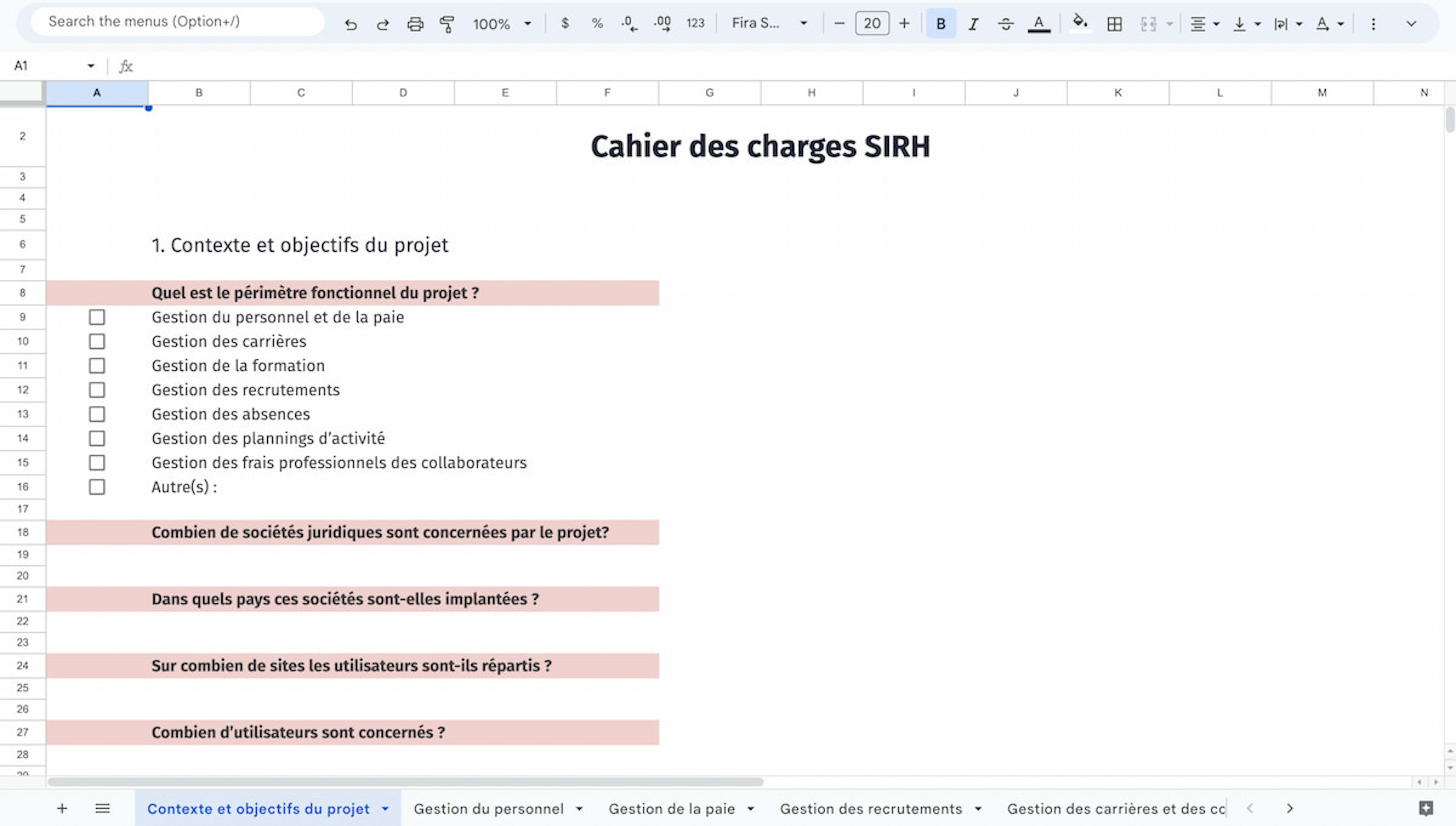Viewport: 1456px width, 826px height.
Task: Click the fx formula icon
Action: point(126,66)
